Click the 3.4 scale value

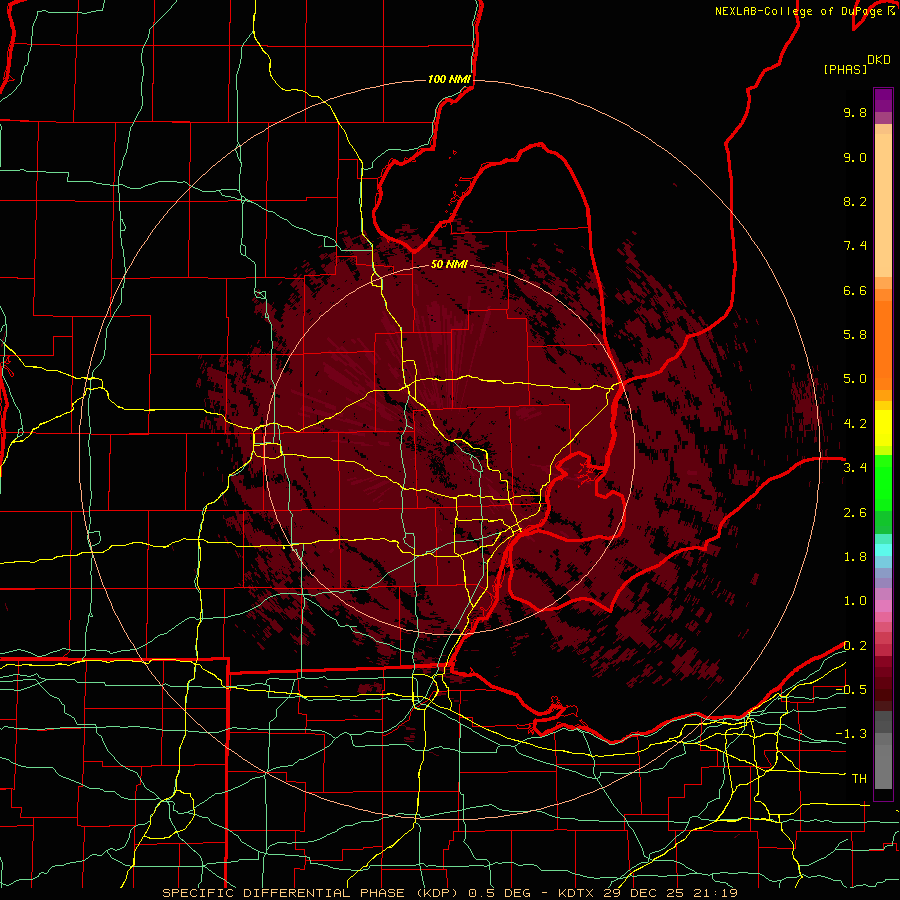(855, 468)
